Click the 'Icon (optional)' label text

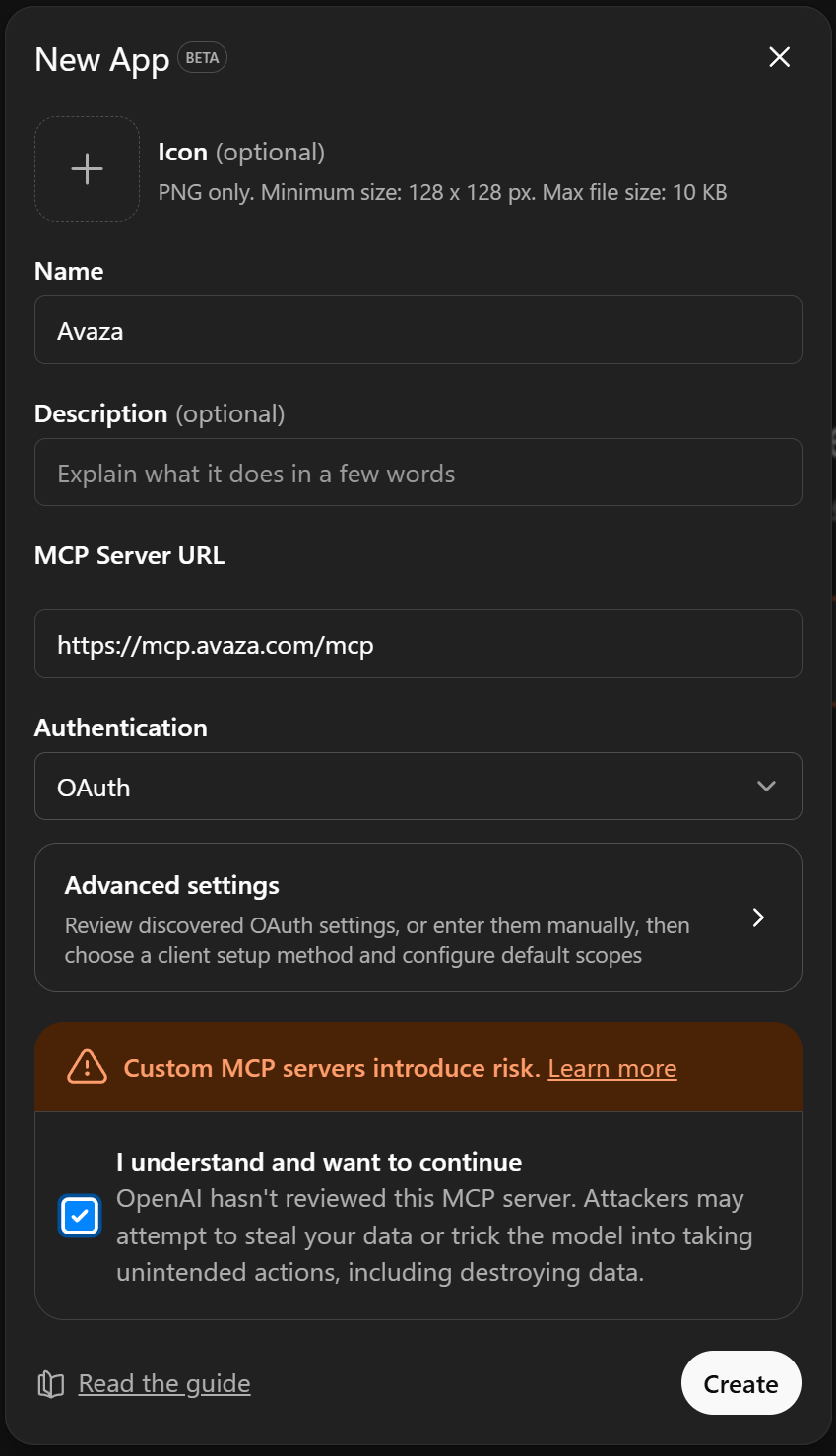click(x=241, y=153)
